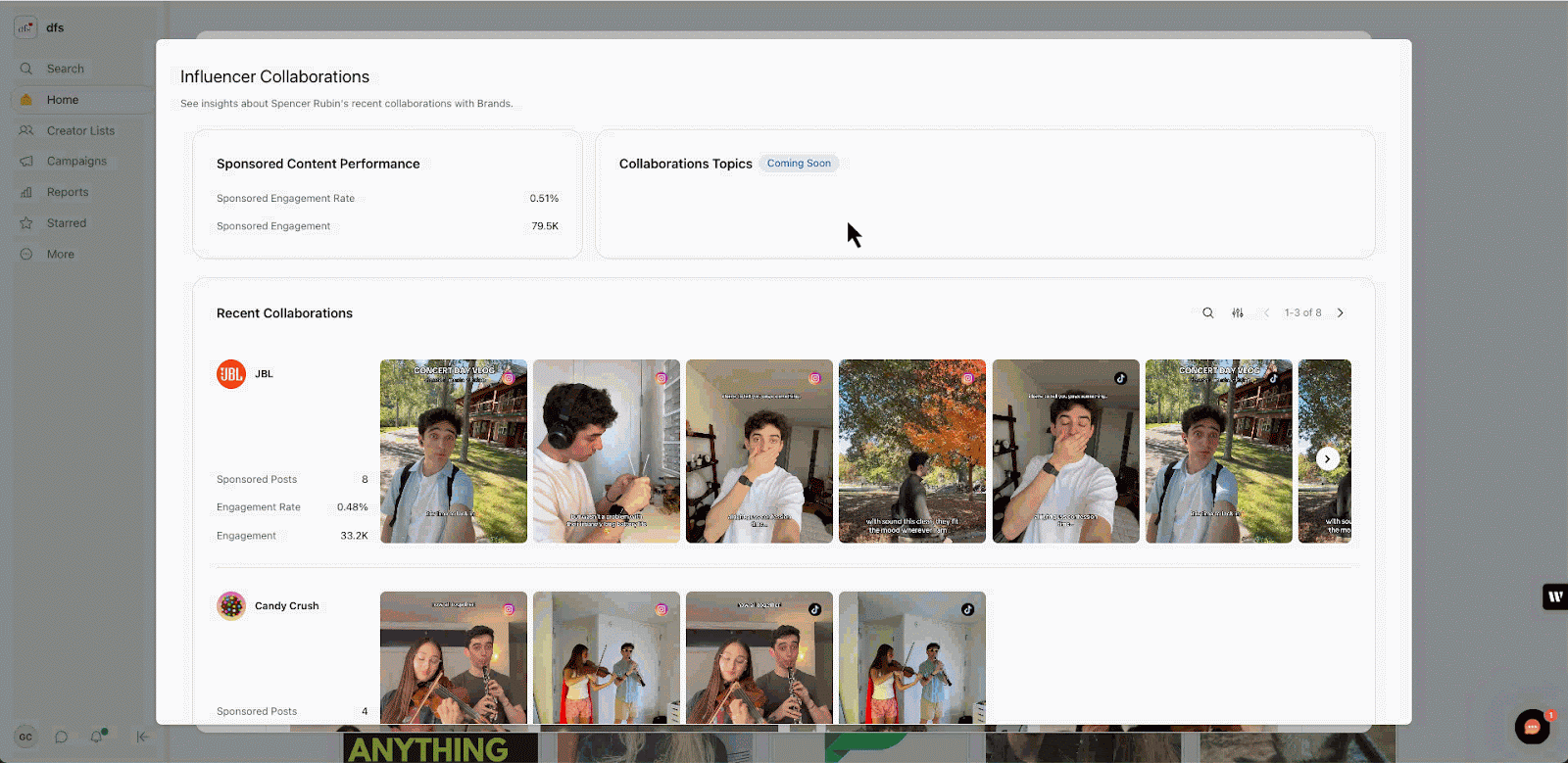Click the search icon in Recent Collaborations
The width and height of the screenshot is (1568, 763).
(1208, 313)
